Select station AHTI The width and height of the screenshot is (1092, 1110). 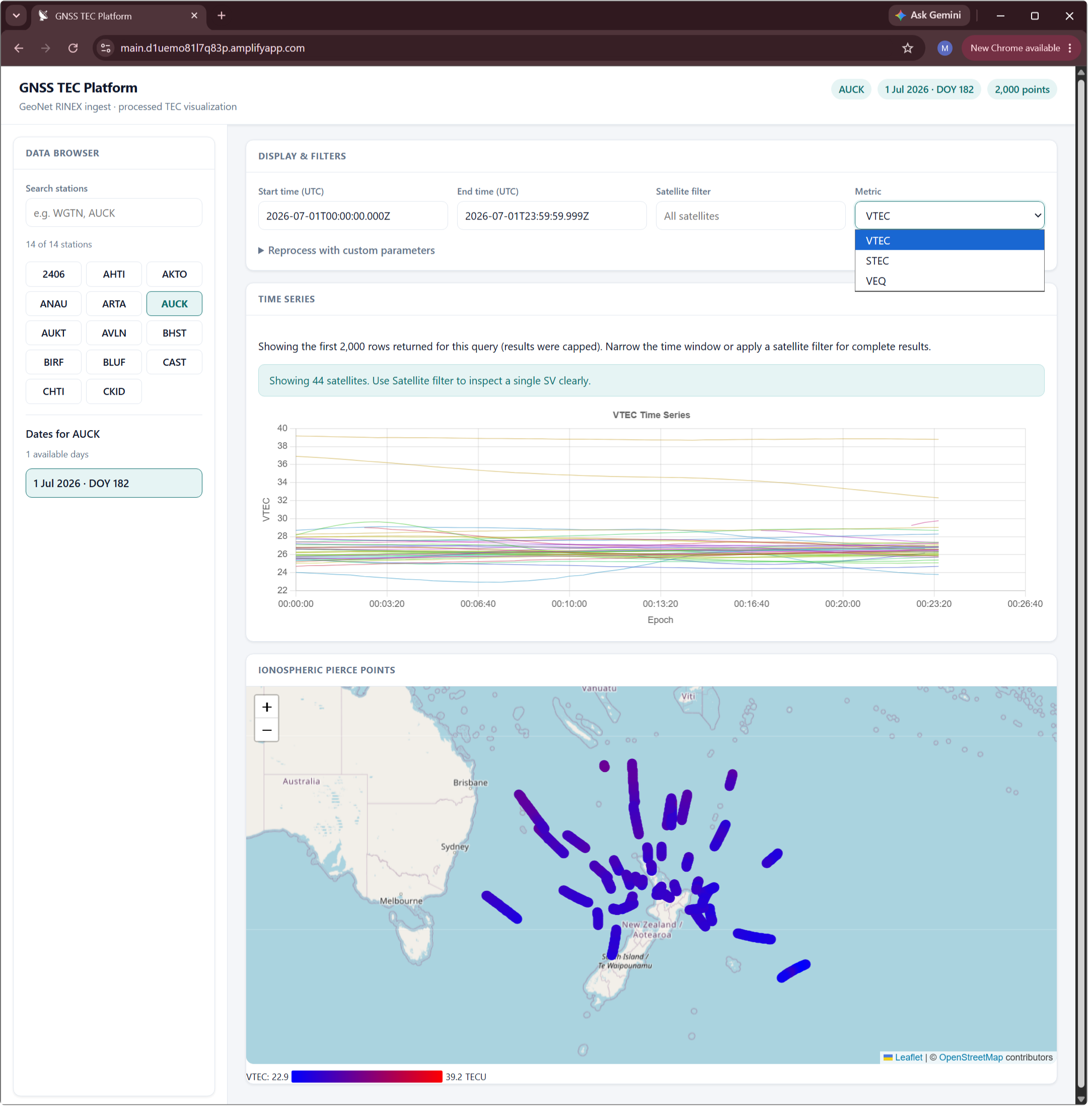[x=114, y=275]
